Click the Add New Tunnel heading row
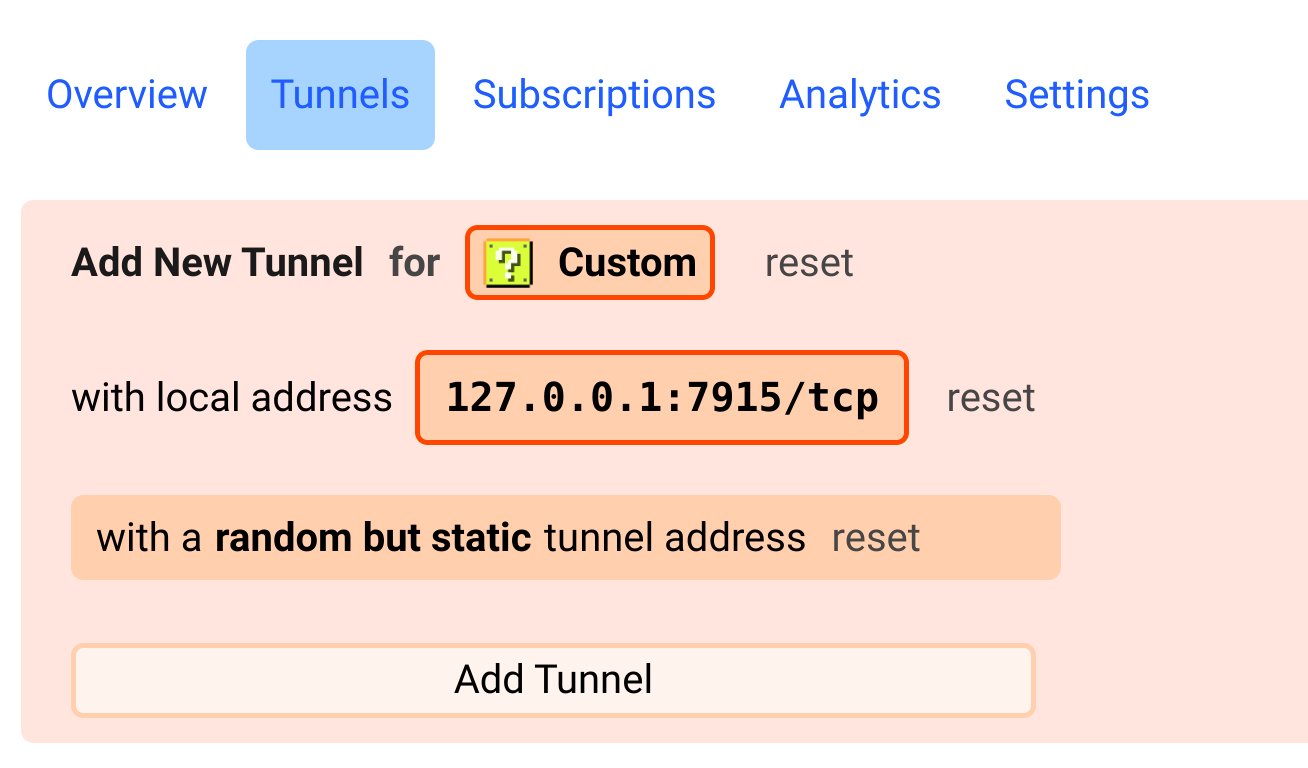This screenshot has width=1308, height=768. (216, 262)
